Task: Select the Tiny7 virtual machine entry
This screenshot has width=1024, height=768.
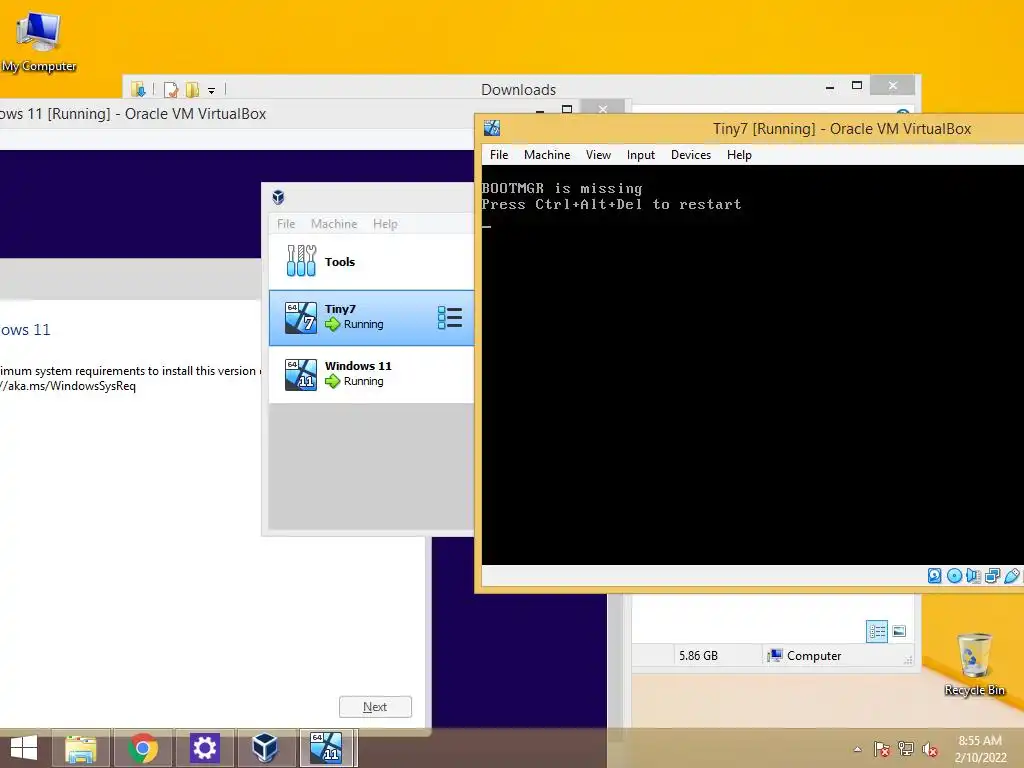Action: 371,318
